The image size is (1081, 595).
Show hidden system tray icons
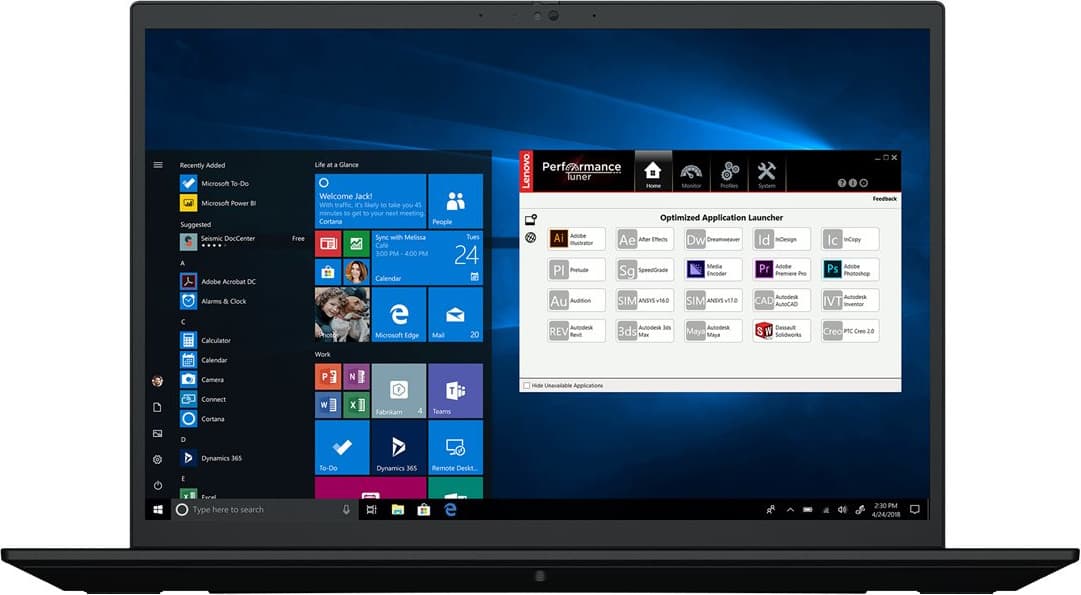[789, 510]
